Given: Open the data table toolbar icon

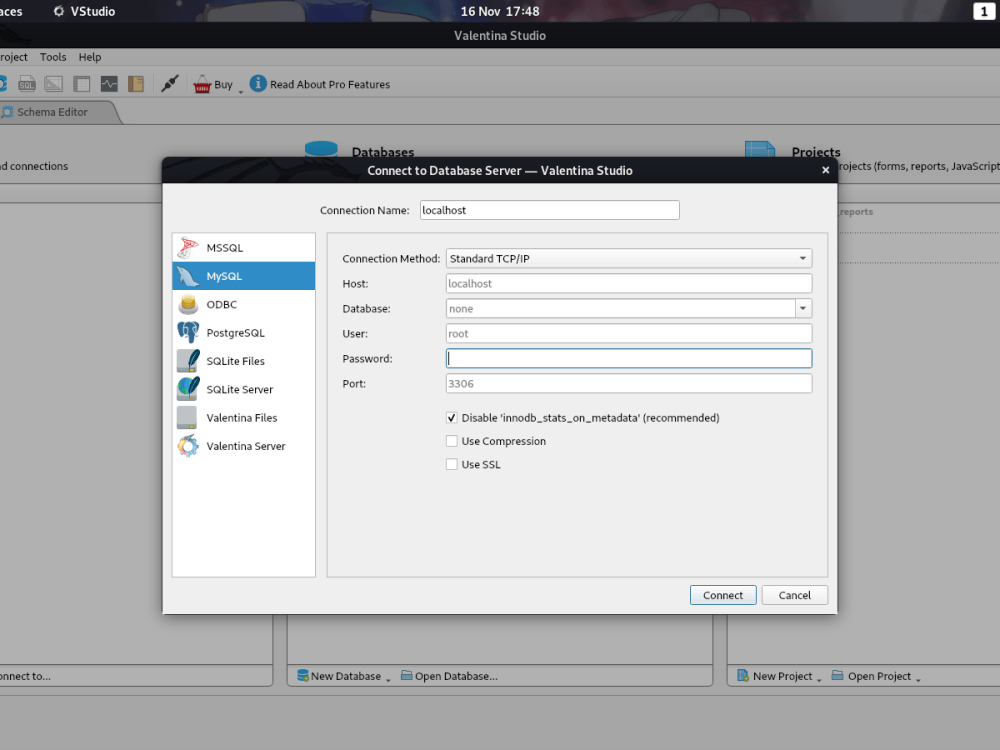Looking at the screenshot, I should point(82,84).
